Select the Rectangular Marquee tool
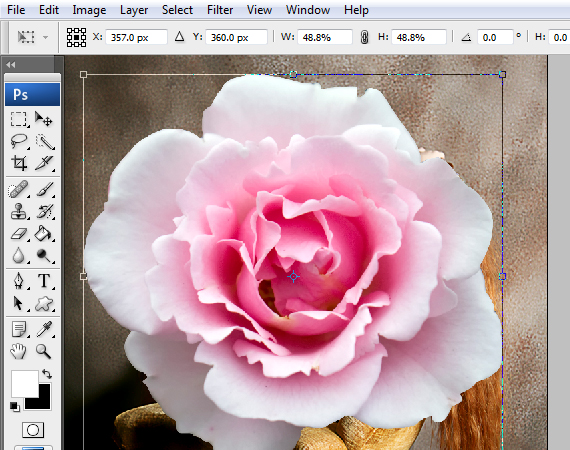 pos(19,119)
